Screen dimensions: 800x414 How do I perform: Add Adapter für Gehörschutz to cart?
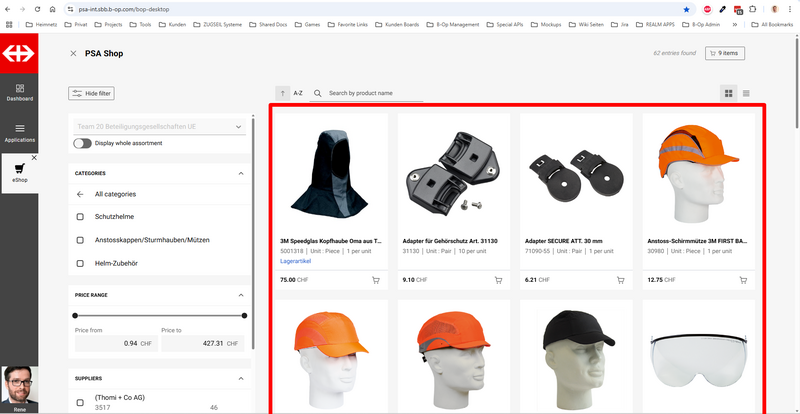[x=498, y=280]
